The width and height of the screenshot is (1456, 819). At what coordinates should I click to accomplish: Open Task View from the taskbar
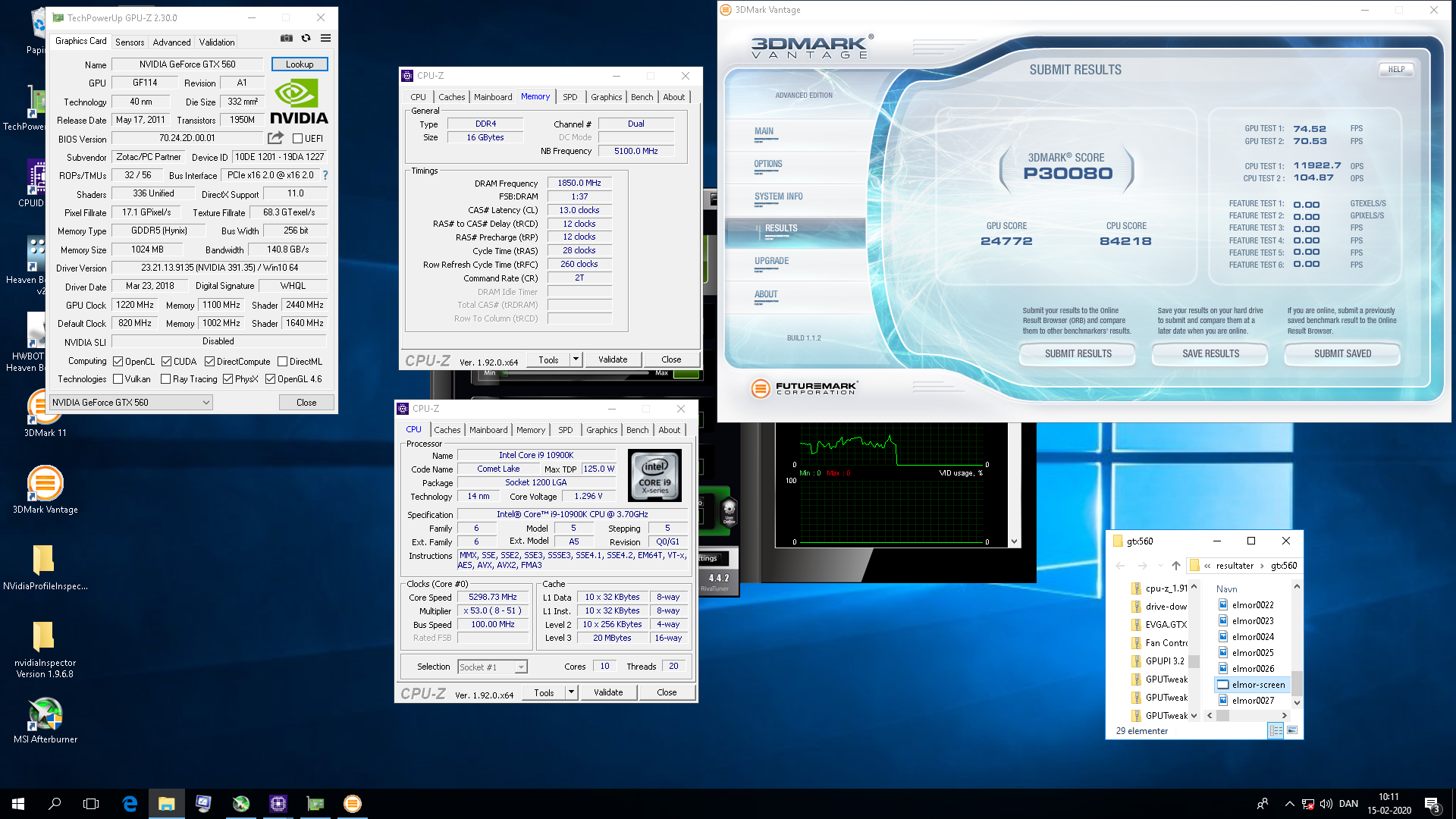click(x=91, y=804)
